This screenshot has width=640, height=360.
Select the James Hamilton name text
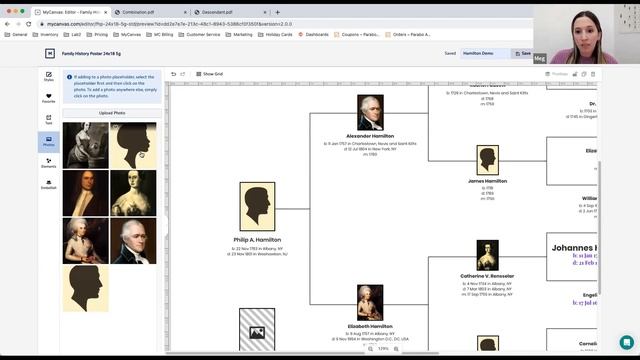[x=487, y=181]
